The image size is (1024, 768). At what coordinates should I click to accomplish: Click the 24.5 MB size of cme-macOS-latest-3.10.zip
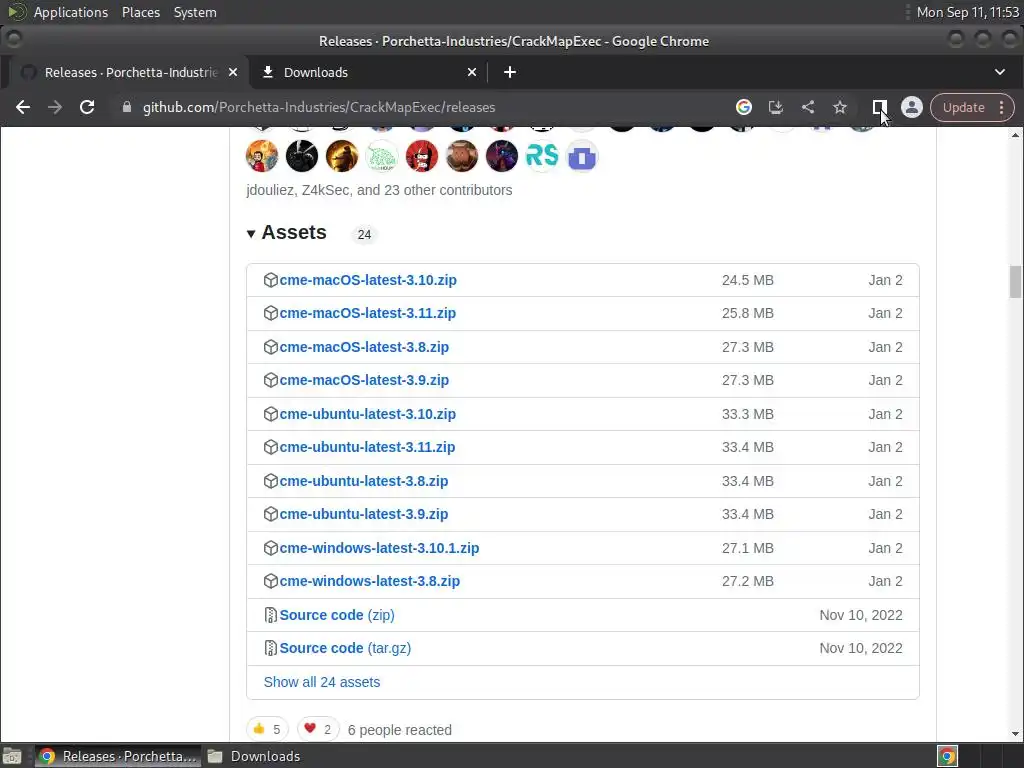tap(748, 280)
